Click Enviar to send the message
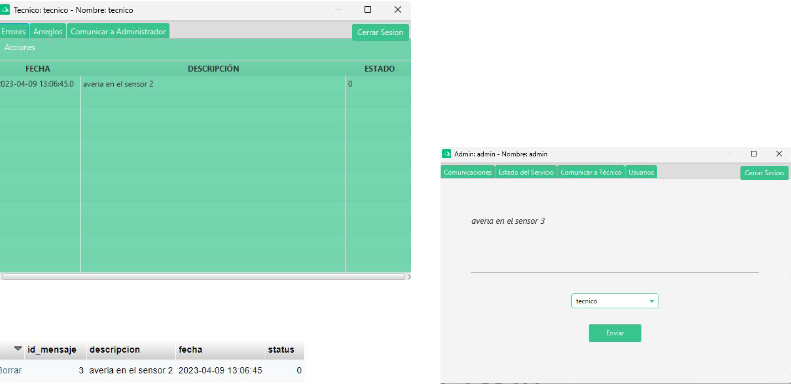The width and height of the screenshot is (791, 384). 615,333
